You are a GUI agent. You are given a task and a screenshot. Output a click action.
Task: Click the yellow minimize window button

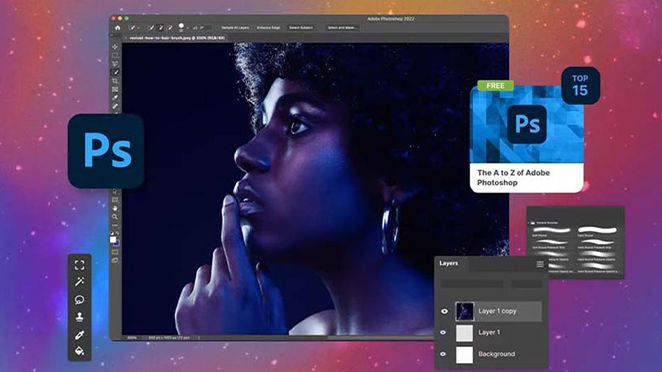tap(120, 19)
